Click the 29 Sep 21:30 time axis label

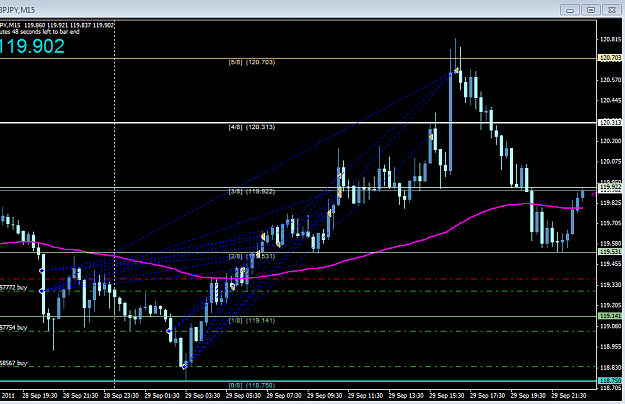pos(568,396)
